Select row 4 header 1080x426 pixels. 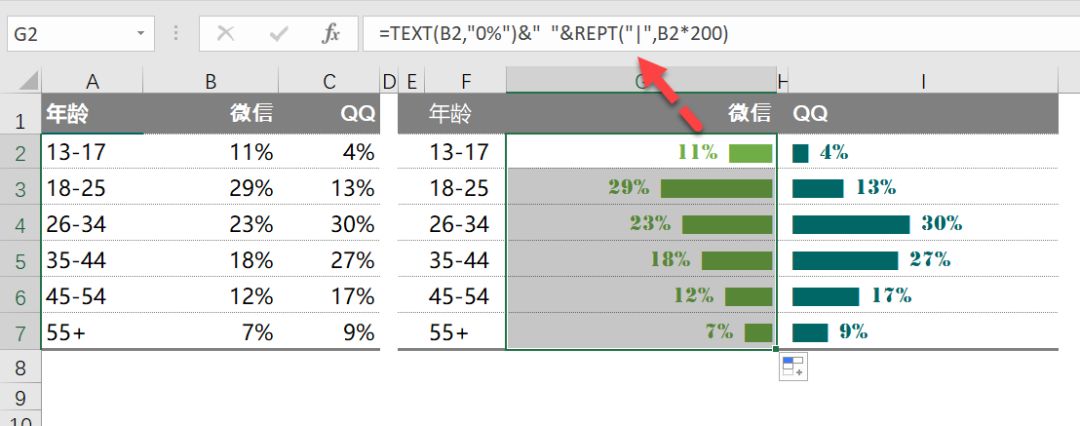20,224
